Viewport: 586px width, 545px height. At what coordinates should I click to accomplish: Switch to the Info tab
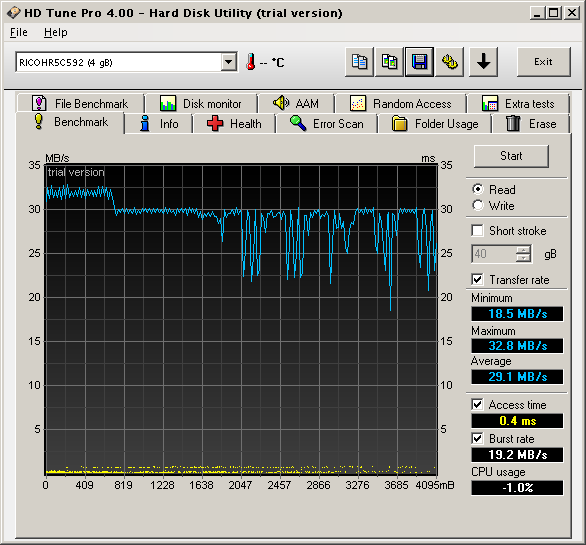159,124
